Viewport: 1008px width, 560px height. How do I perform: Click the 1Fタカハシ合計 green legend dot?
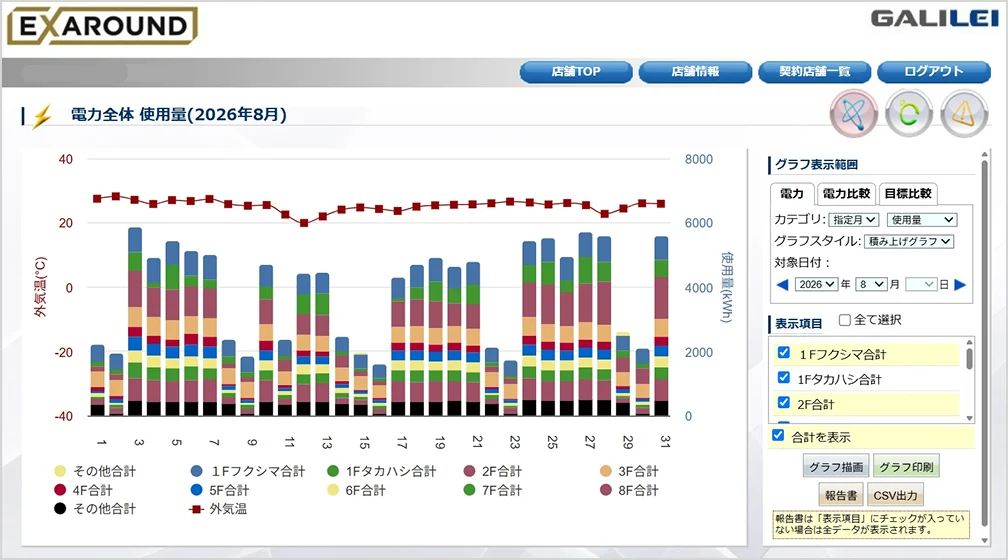pyautogui.click(x=333, y=471)
